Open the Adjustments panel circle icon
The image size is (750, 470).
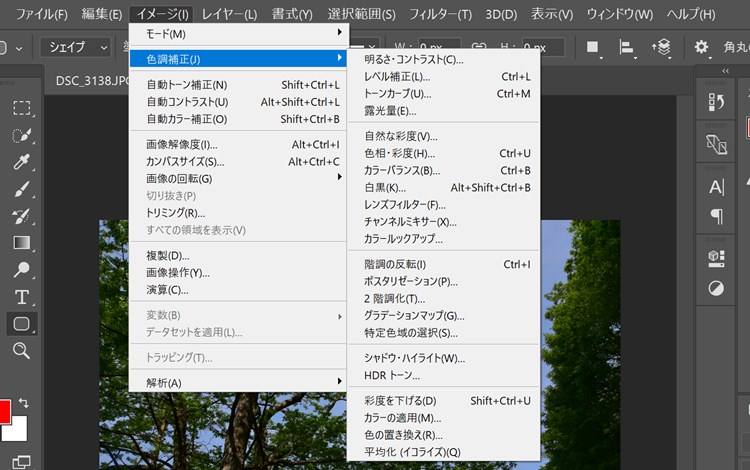pyautogui.click(x=716, y=288)
